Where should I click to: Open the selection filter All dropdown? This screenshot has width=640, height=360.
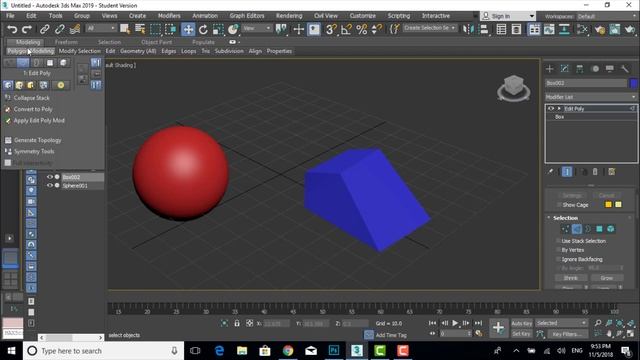101,28
